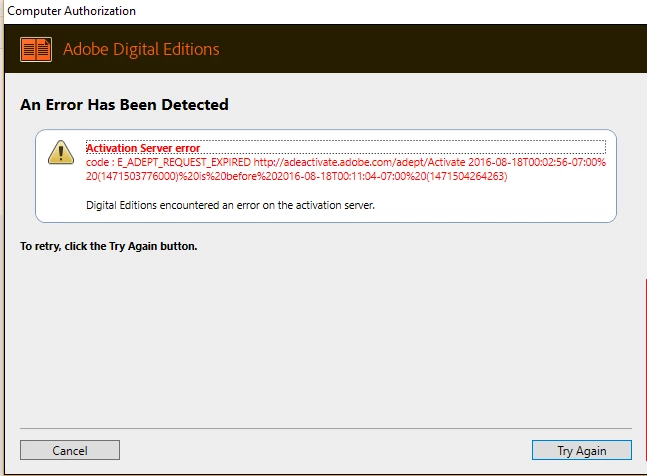Click the 'An Error Has Been Detected' heading
This screenshot has width=647, height=476.
[124, 105]
